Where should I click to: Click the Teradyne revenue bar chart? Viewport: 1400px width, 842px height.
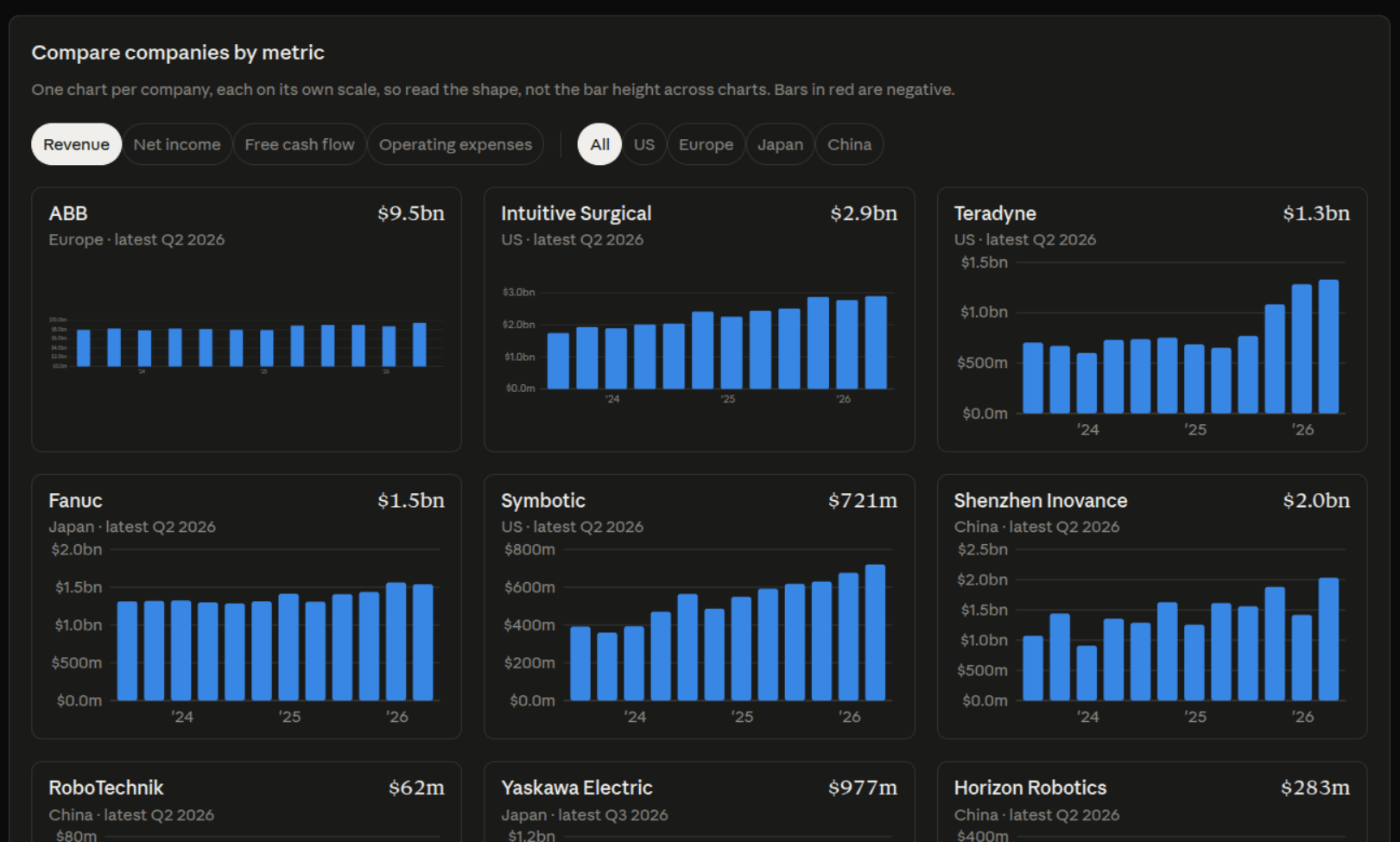1151,345
